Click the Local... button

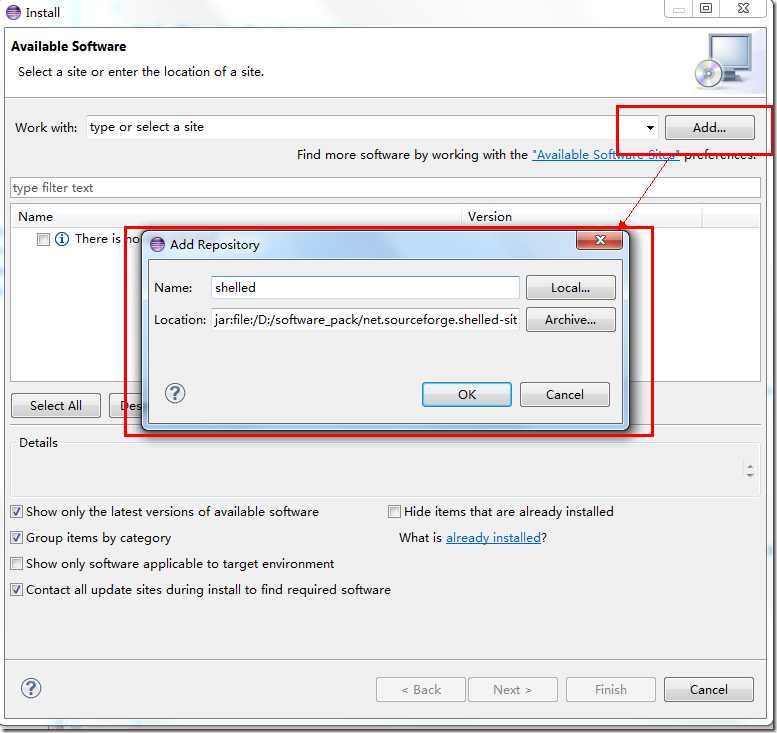(x=570, y=287)
